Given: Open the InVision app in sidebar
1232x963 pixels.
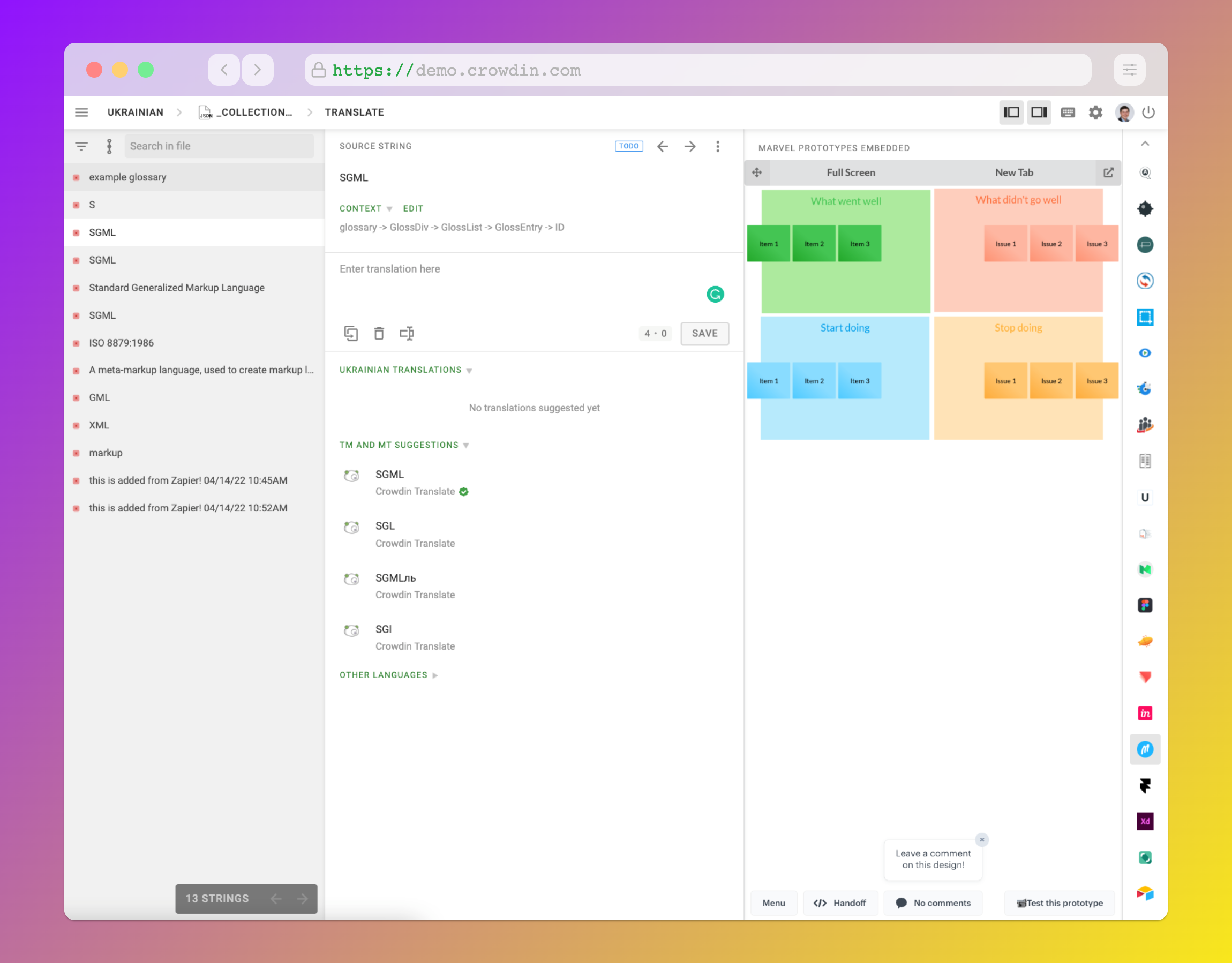Looking at the screenshot, I should [1145, 713].
